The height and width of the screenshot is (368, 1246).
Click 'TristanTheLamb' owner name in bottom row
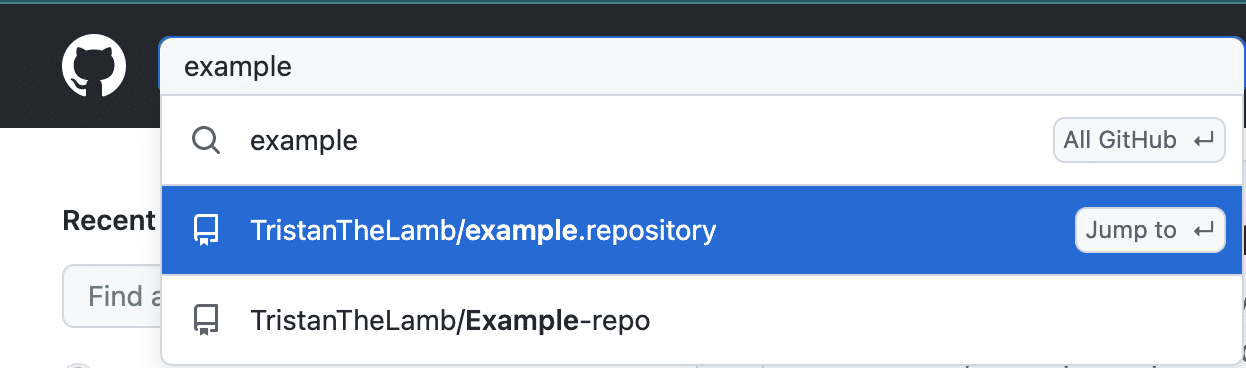click(354, 321)
